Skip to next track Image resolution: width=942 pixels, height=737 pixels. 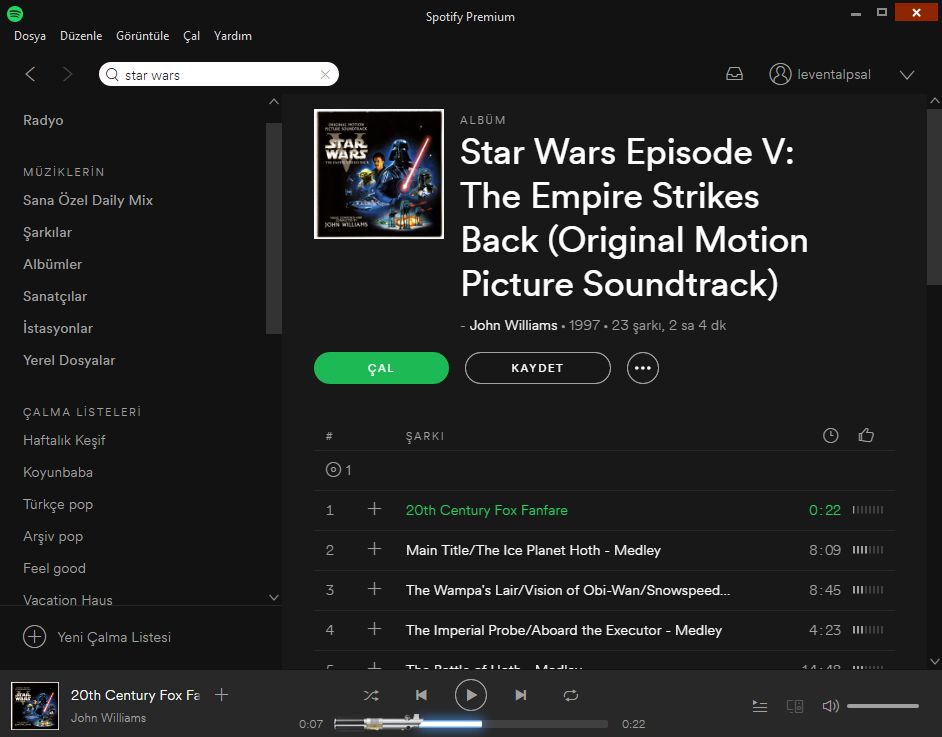coord(521,695)
